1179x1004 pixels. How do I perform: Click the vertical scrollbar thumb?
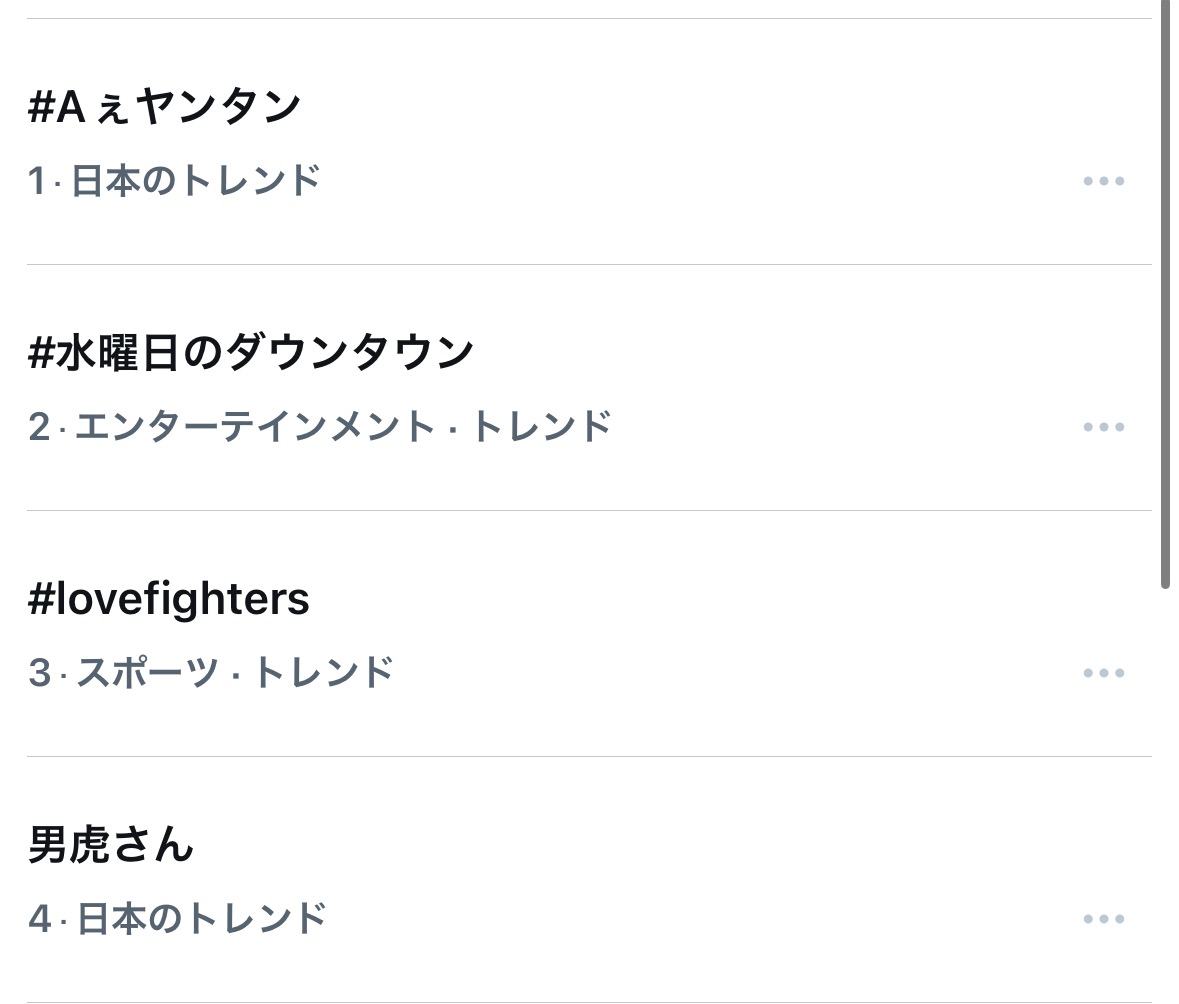1165,300
